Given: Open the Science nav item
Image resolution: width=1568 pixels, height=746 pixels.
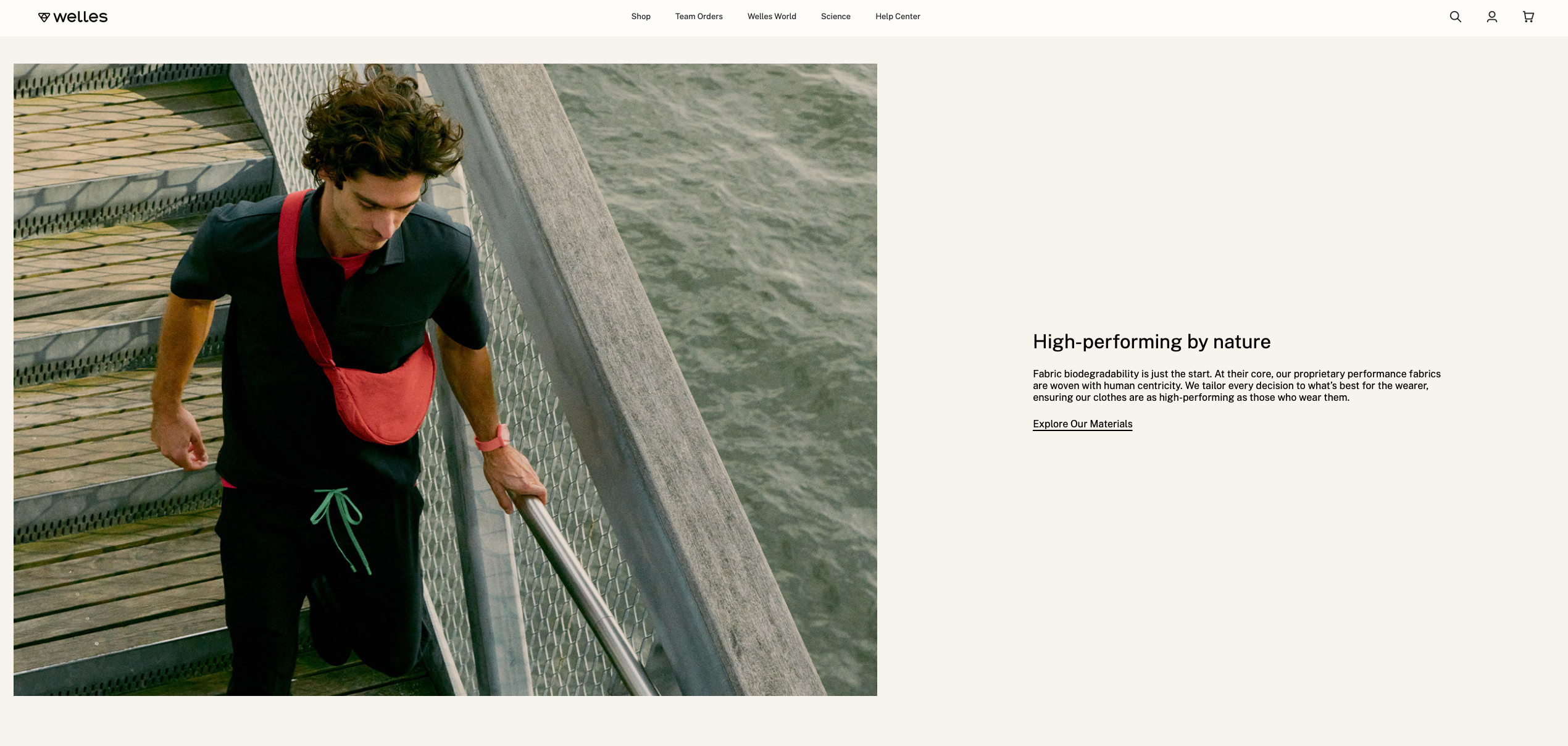Looking at the screenshot, I should point(835,17).
